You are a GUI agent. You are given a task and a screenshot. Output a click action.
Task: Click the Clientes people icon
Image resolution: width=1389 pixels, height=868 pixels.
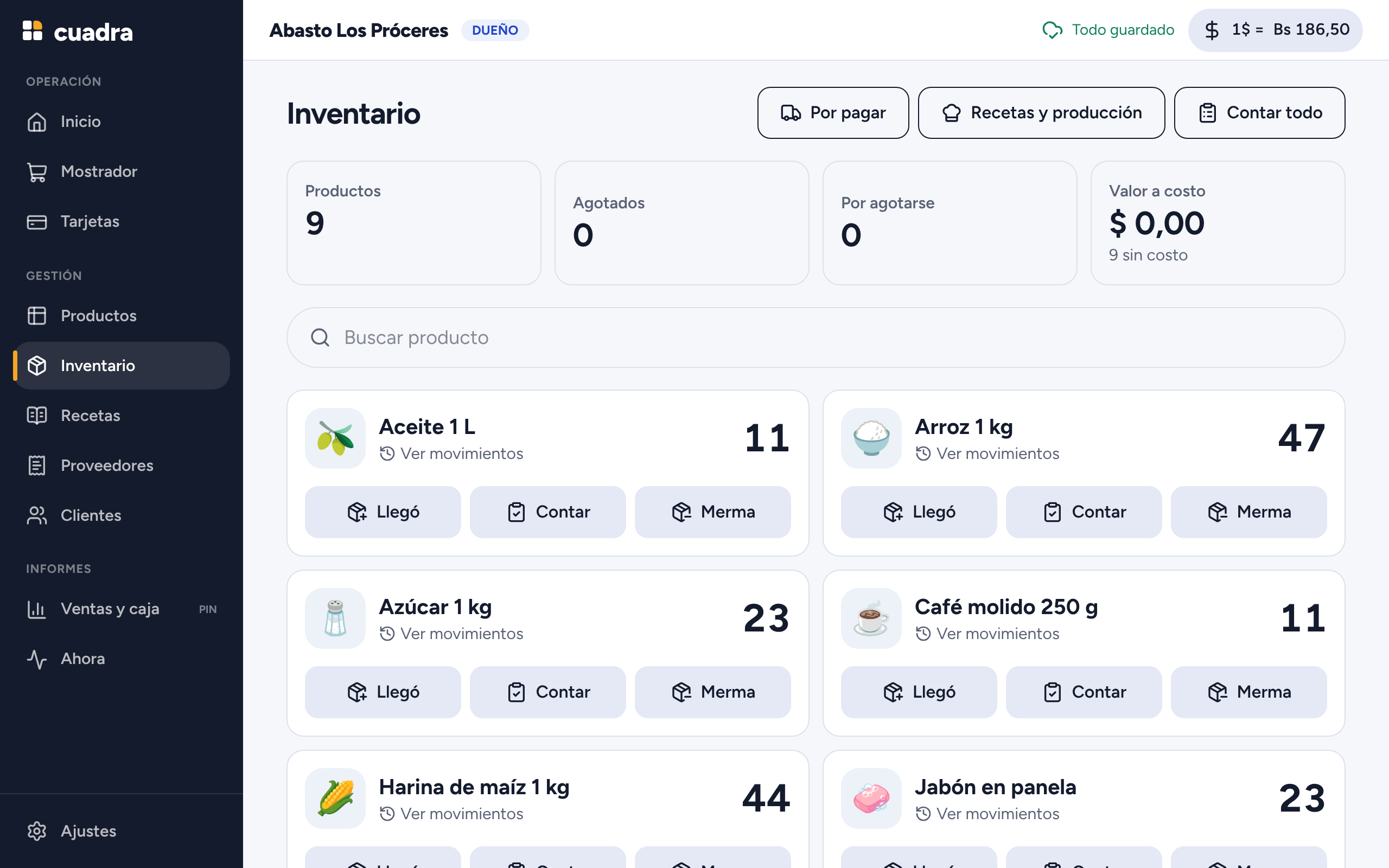[x=37, y=515]
